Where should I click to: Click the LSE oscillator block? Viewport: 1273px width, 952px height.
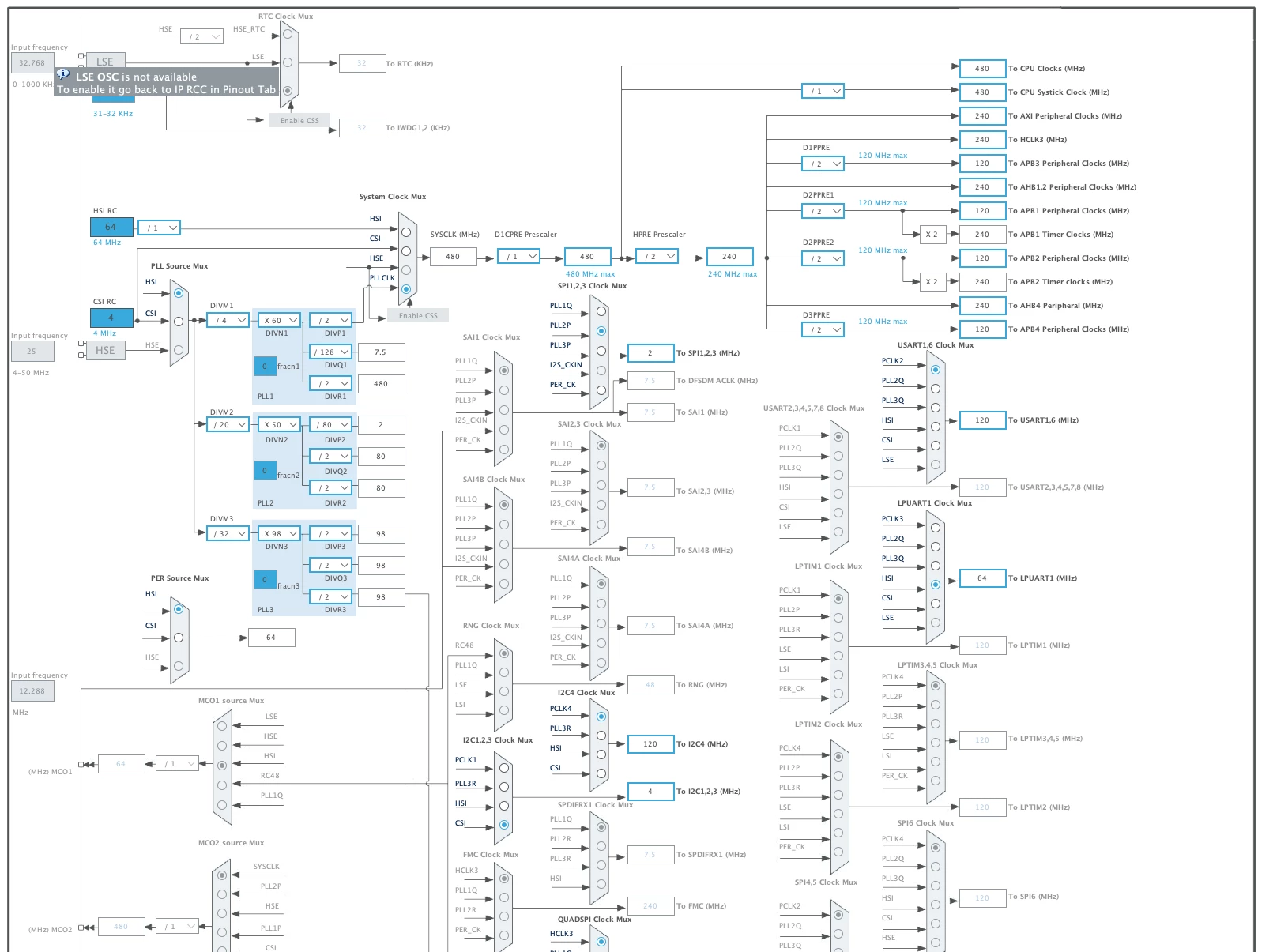tap(105, 62)
